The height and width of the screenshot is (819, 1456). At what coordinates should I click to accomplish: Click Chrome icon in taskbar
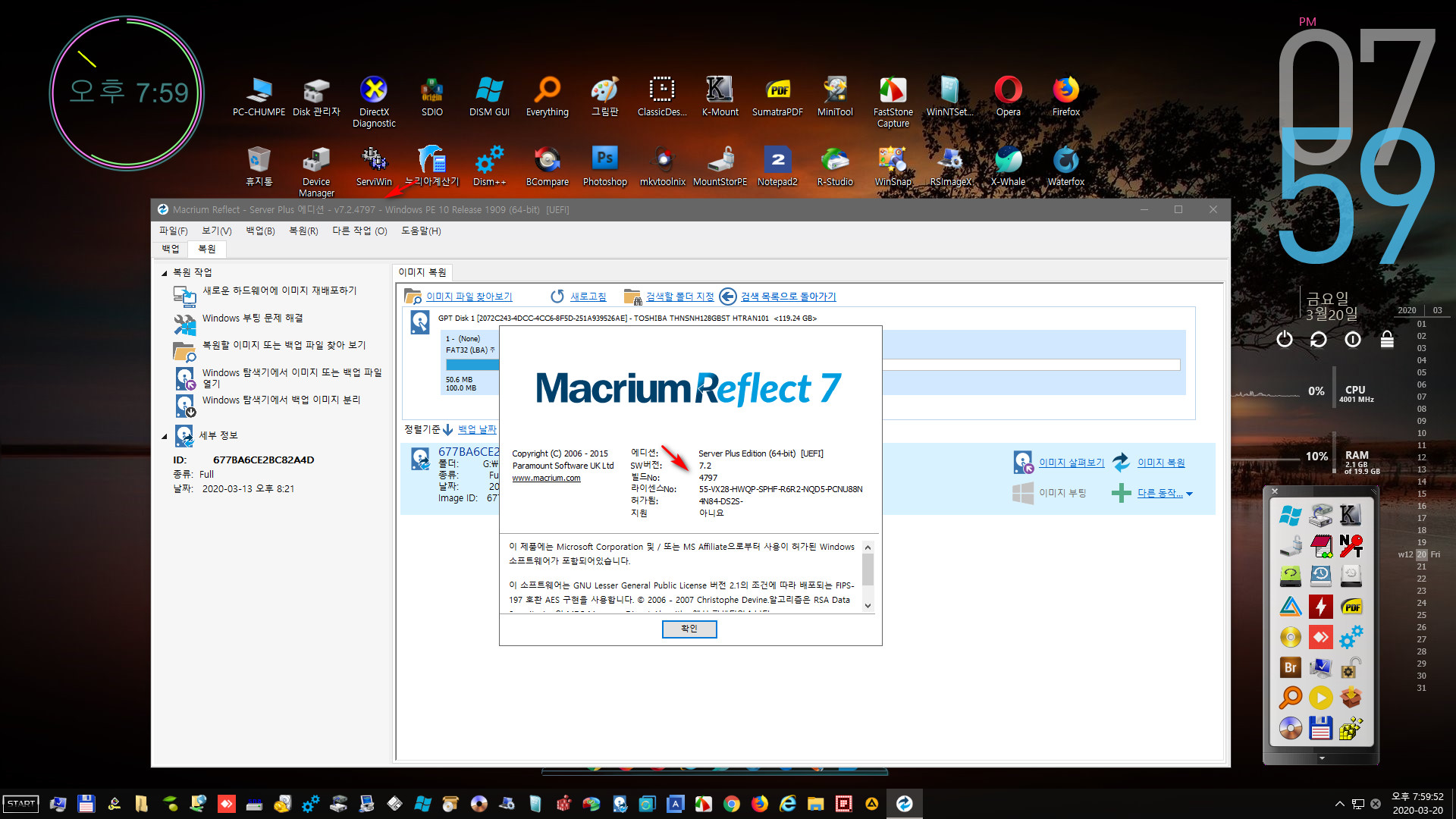[x=731, y=804]
